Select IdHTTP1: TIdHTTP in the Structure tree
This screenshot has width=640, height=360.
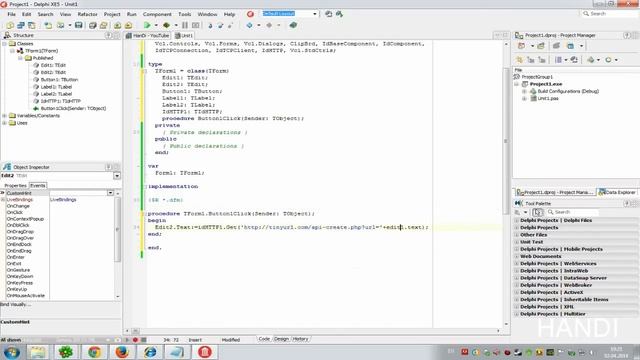[x=61, y=101]
